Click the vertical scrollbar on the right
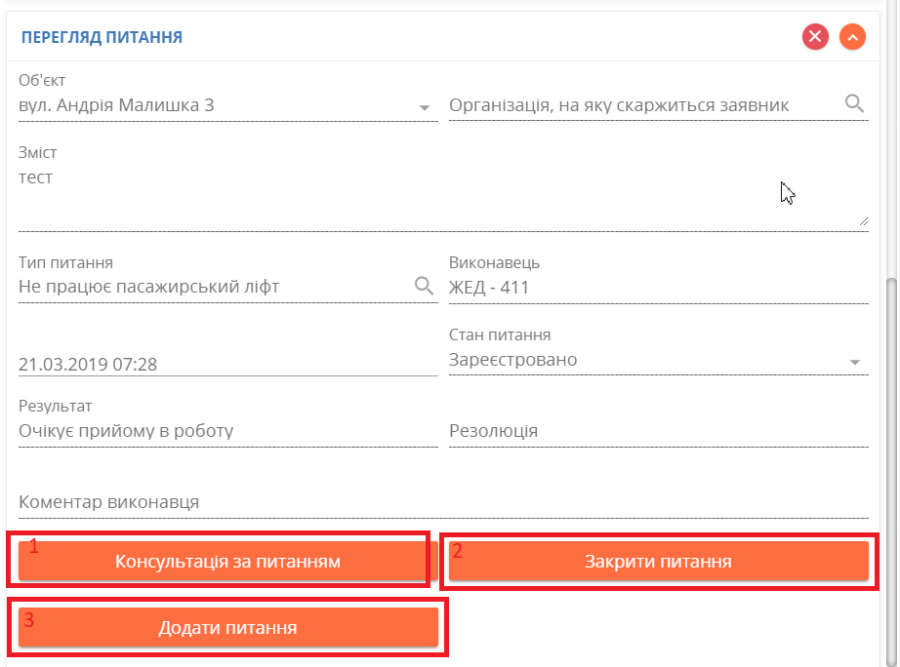The width and height of the screenshot is (900, 667). [891, 471]
